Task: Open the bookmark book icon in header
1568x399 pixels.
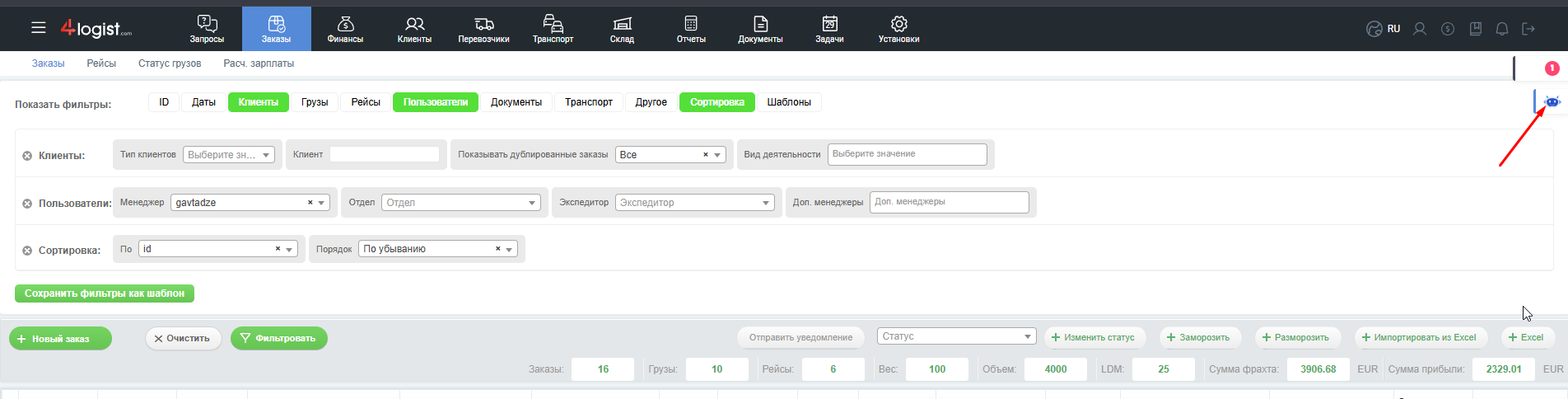Action: point(1475,29)
